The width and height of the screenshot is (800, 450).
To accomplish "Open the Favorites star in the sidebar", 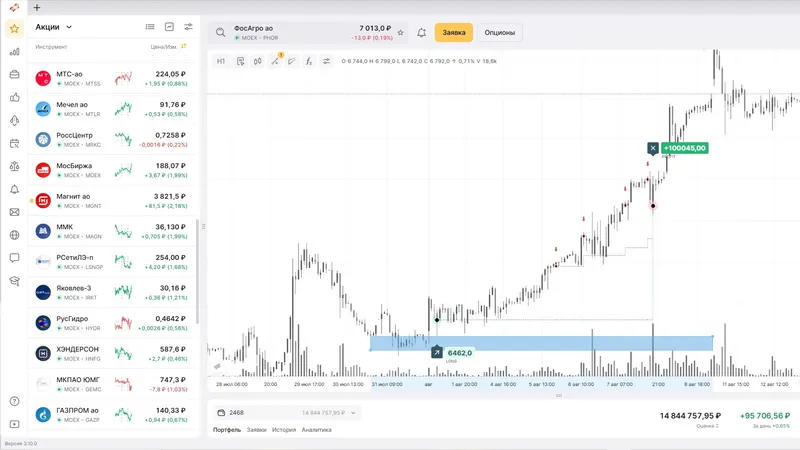I will pos(14,28).
